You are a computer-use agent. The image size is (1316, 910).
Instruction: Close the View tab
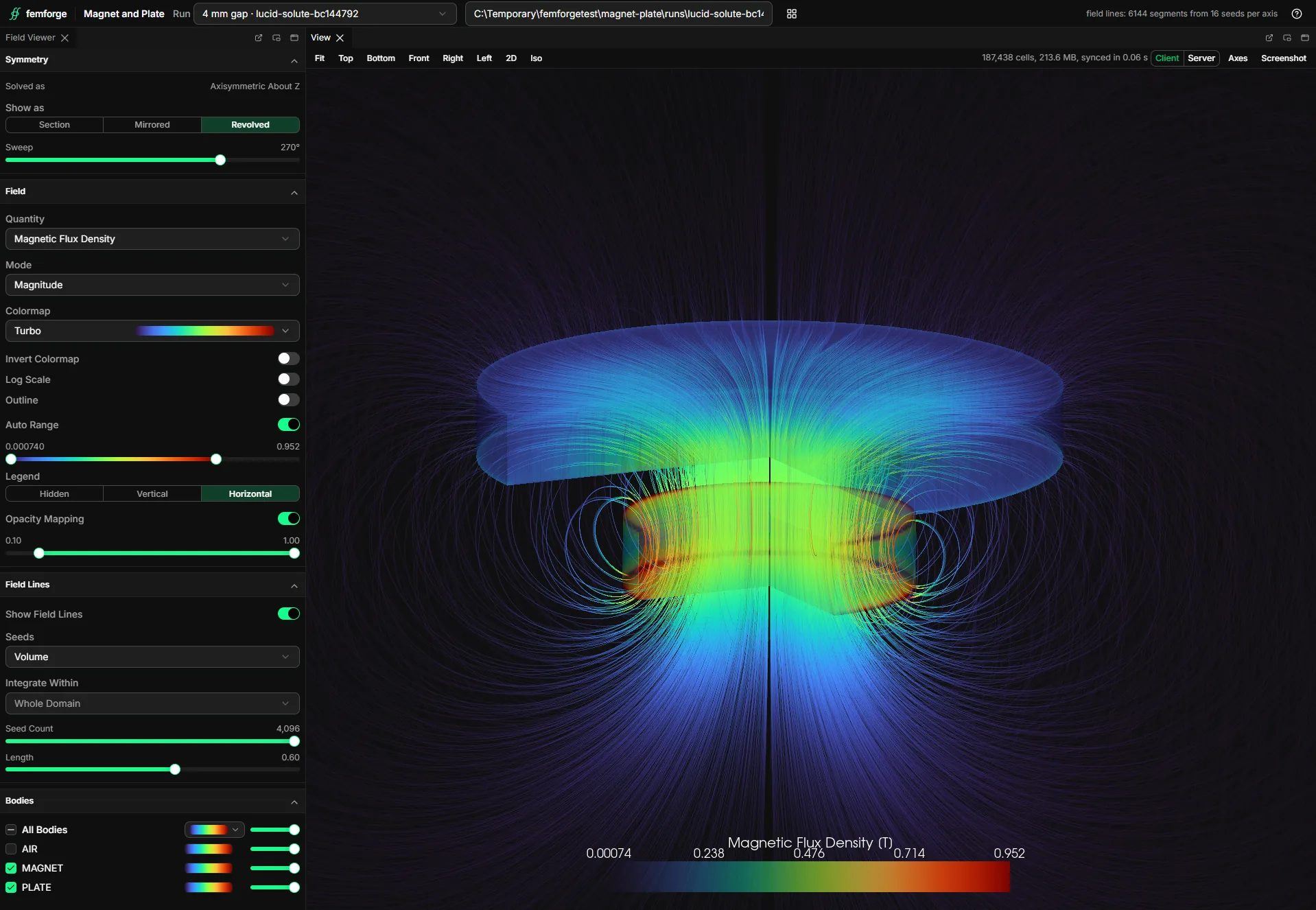pyautogui.click(x=340, y=38)
